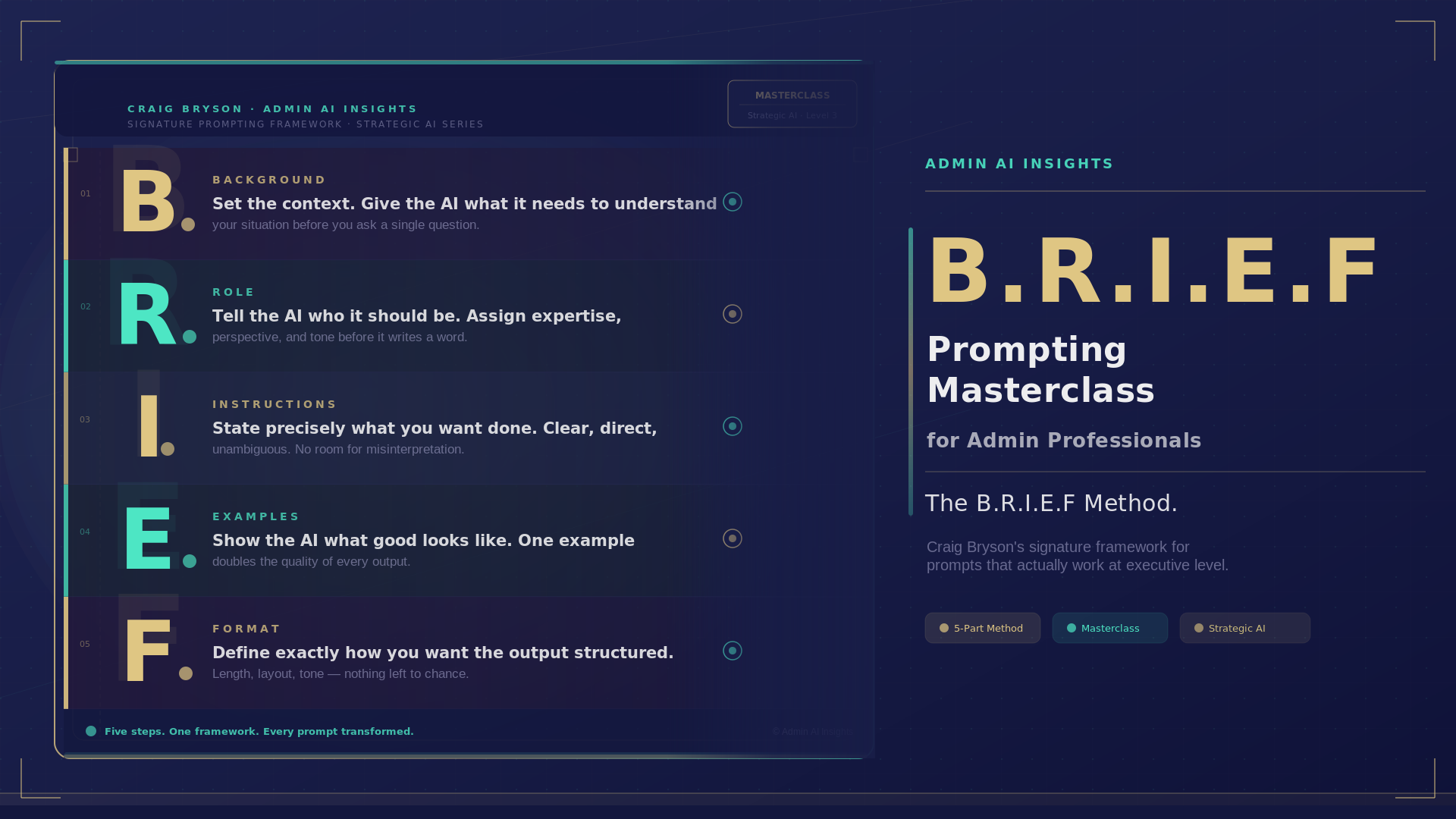Click 'Length, layout, tone' subtext
Screen dimensions: 1456x819
pyautogui.click(x=340, y=674)
